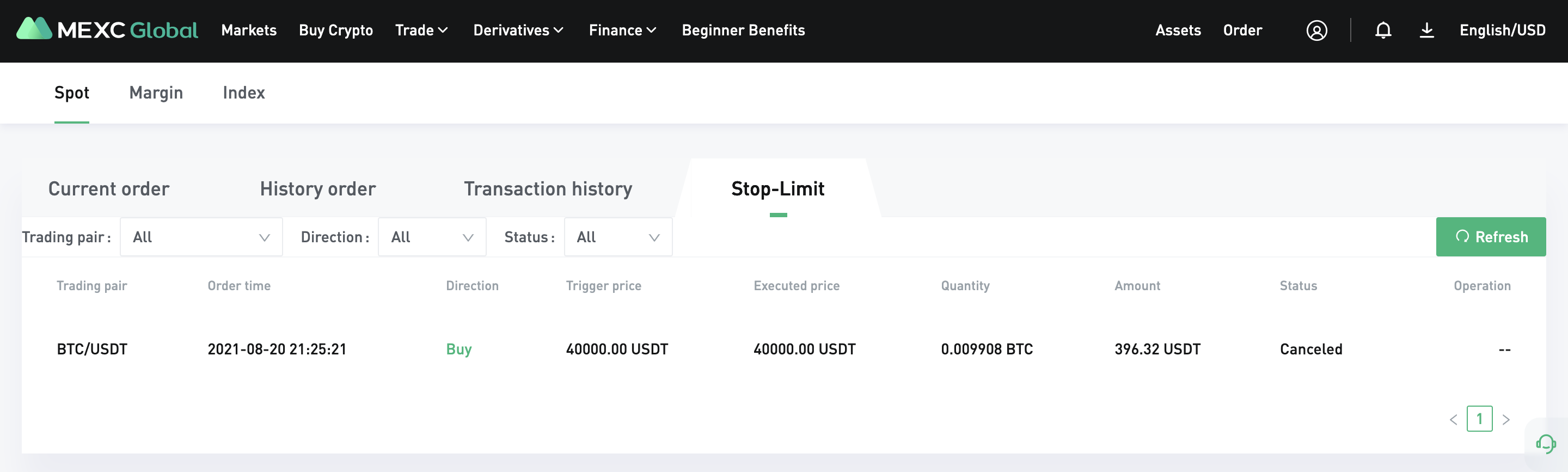Open Beginner Benefits page
This screenshot has width=1568, height=472.
coord(743,30)
